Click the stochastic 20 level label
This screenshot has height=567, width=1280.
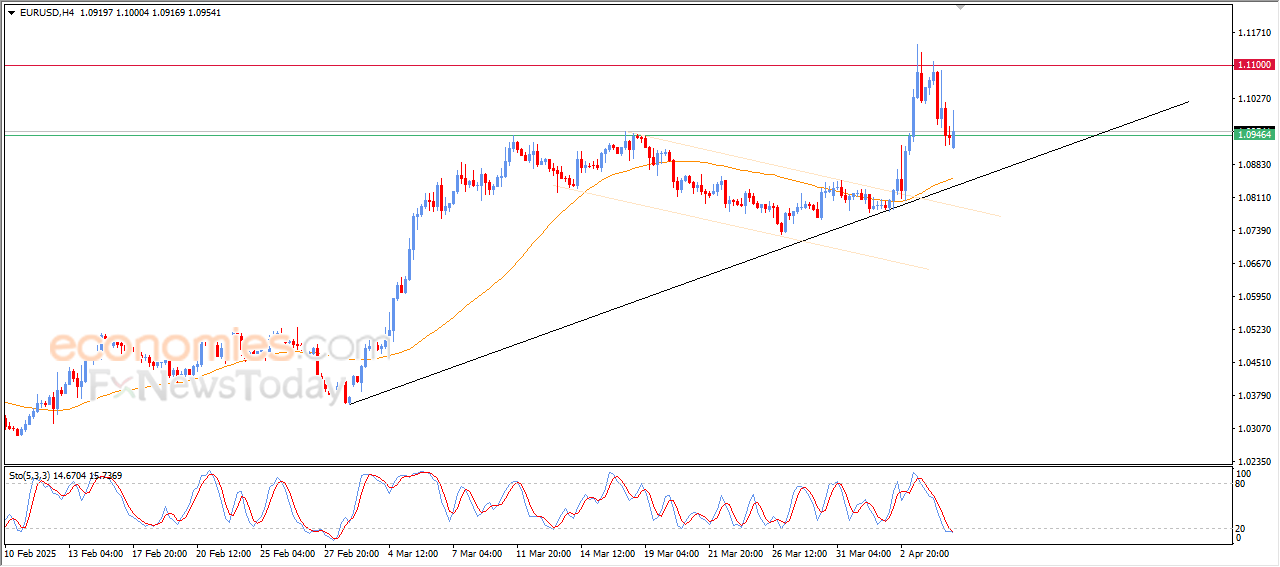[1242, 528]
